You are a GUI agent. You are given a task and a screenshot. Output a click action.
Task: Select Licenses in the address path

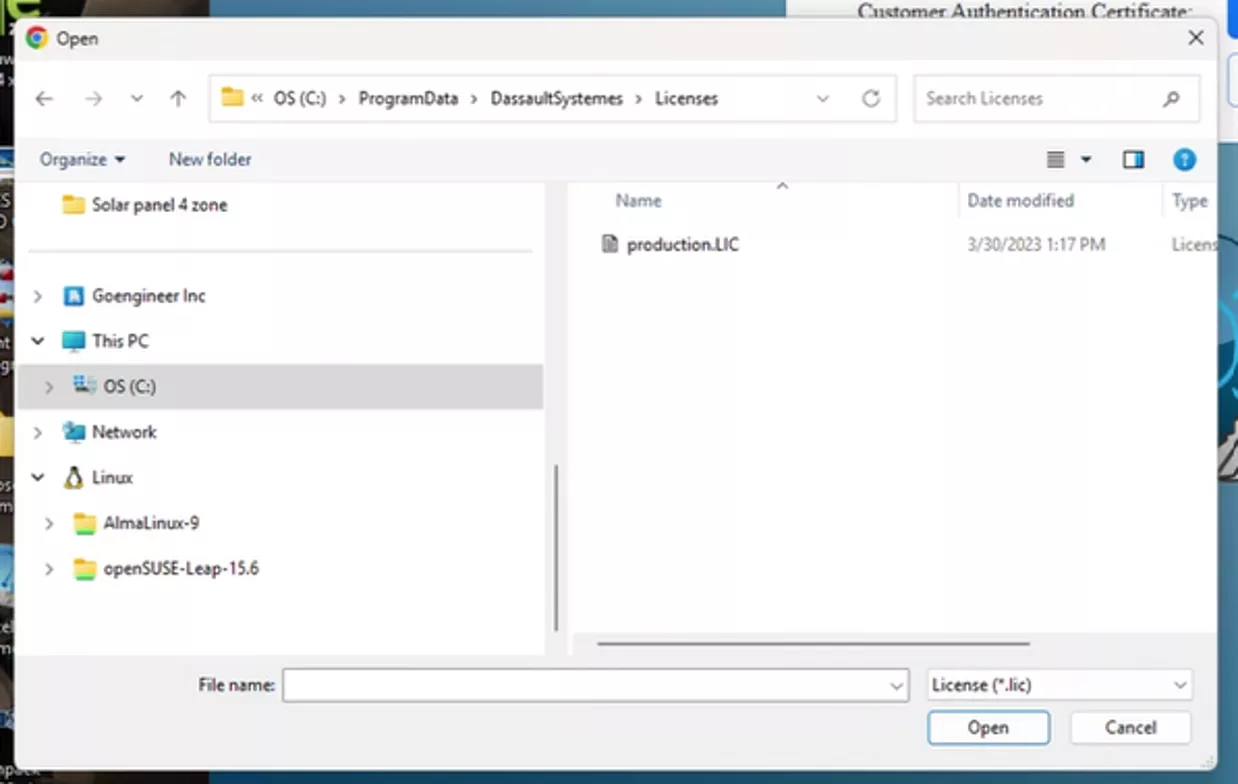686,99
